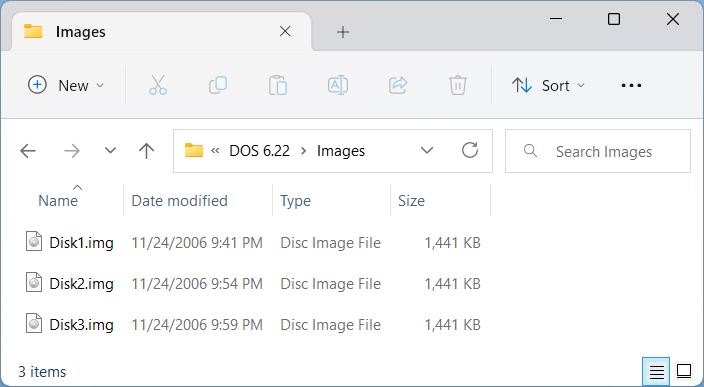Expand address bar history dropdown
The height and width of the screenshot is (387, 704).
pyautogui.click(x=427, y=150)
